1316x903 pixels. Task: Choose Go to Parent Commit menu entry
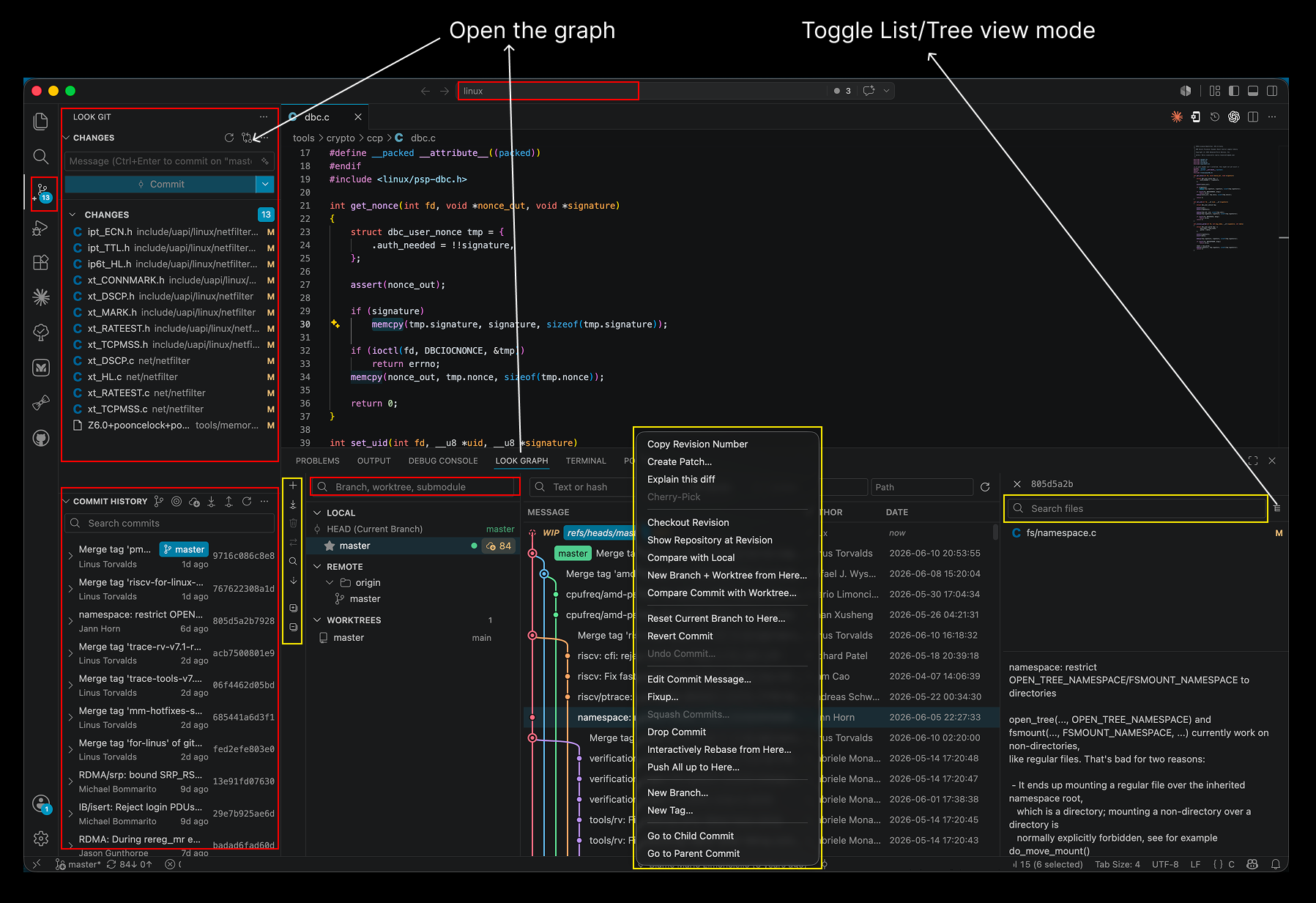pos(694,853)
